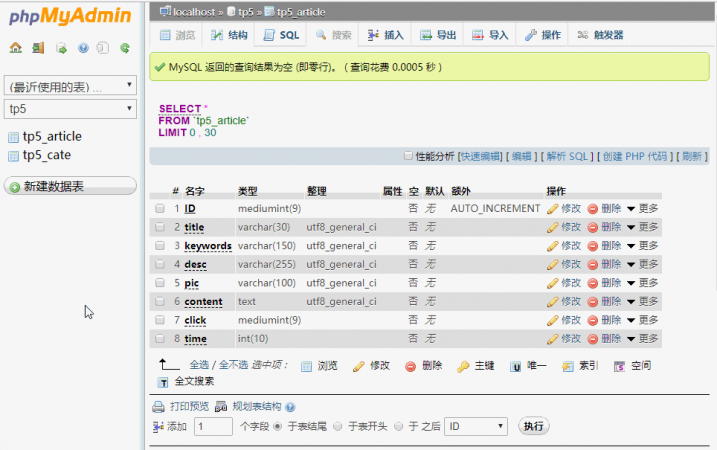This screenshot has height=450, width=717.
Task: Click red delete icon for content row
Action: (593, 302)
